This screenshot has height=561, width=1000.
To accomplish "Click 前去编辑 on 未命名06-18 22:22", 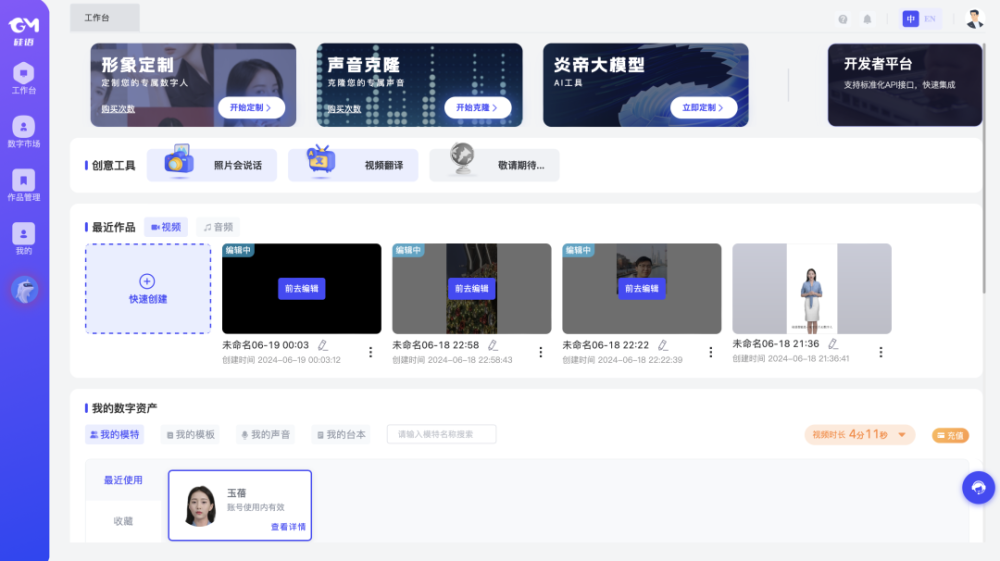I will 642,289.
